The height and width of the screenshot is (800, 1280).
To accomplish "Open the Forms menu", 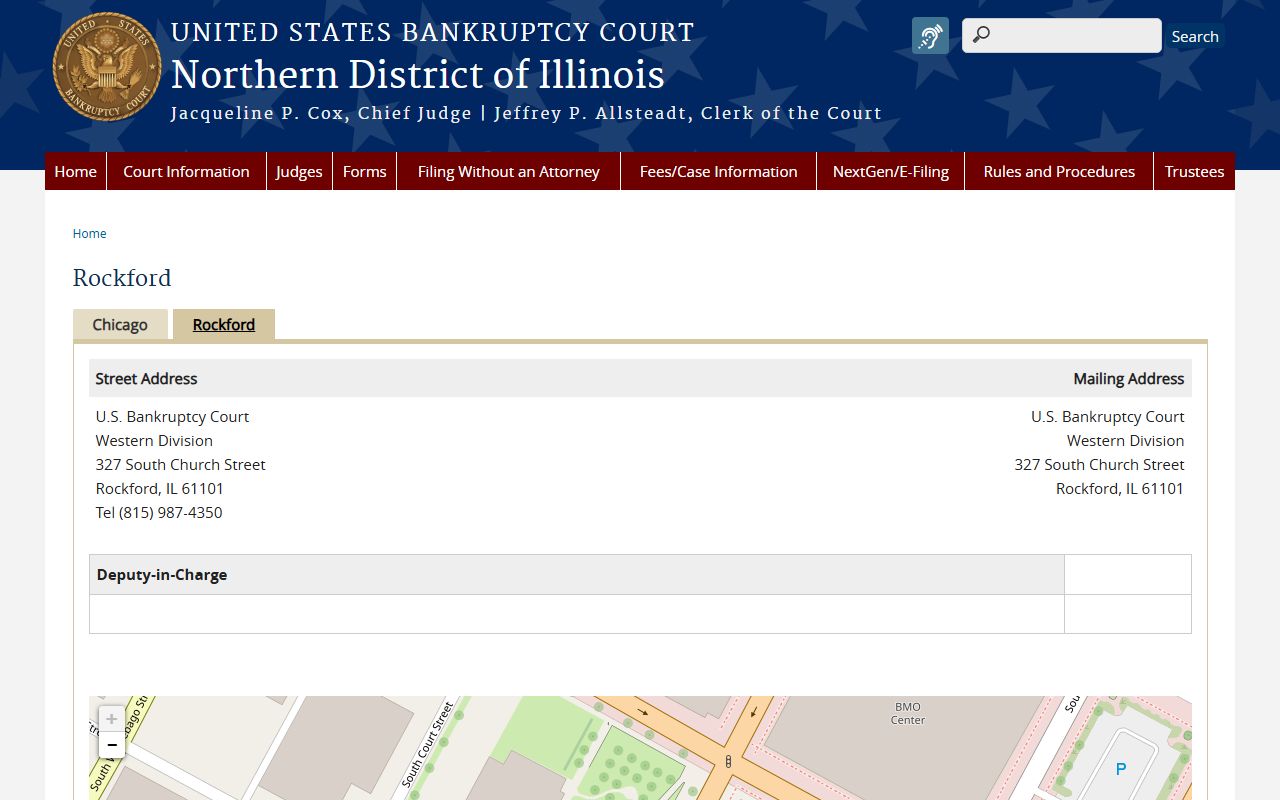I will [364, 171].
